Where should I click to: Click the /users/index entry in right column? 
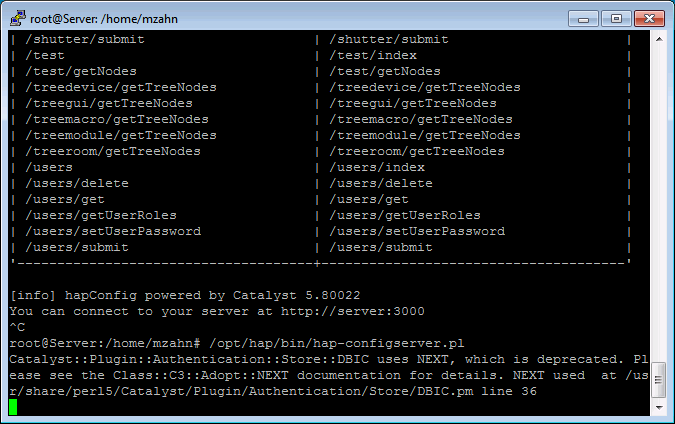pos(377,167)
